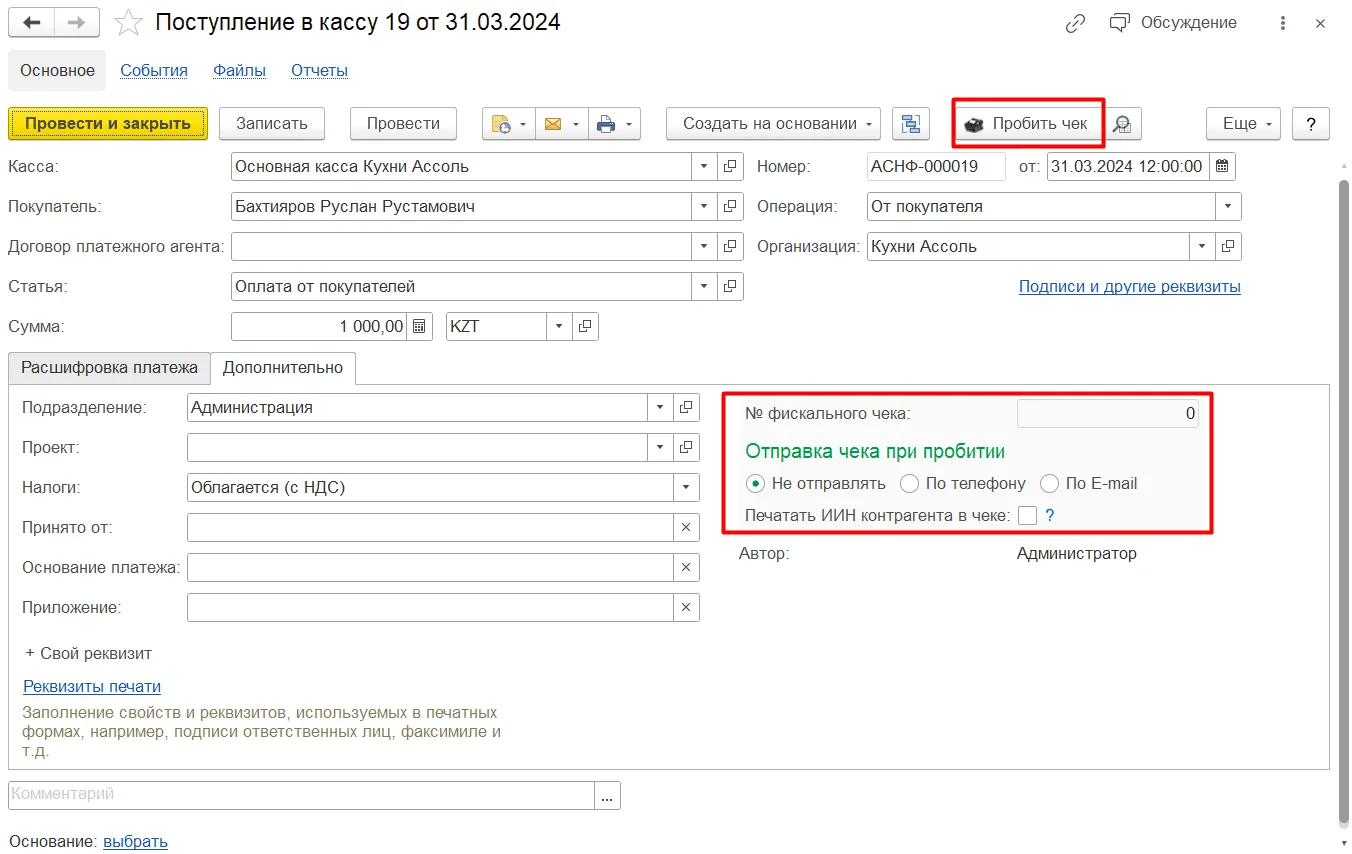This screenshot has width=1352, height=854.
Task: Expand the Налоги dropdown arrow
Action: pyautogui.click(x=687, y=488)
